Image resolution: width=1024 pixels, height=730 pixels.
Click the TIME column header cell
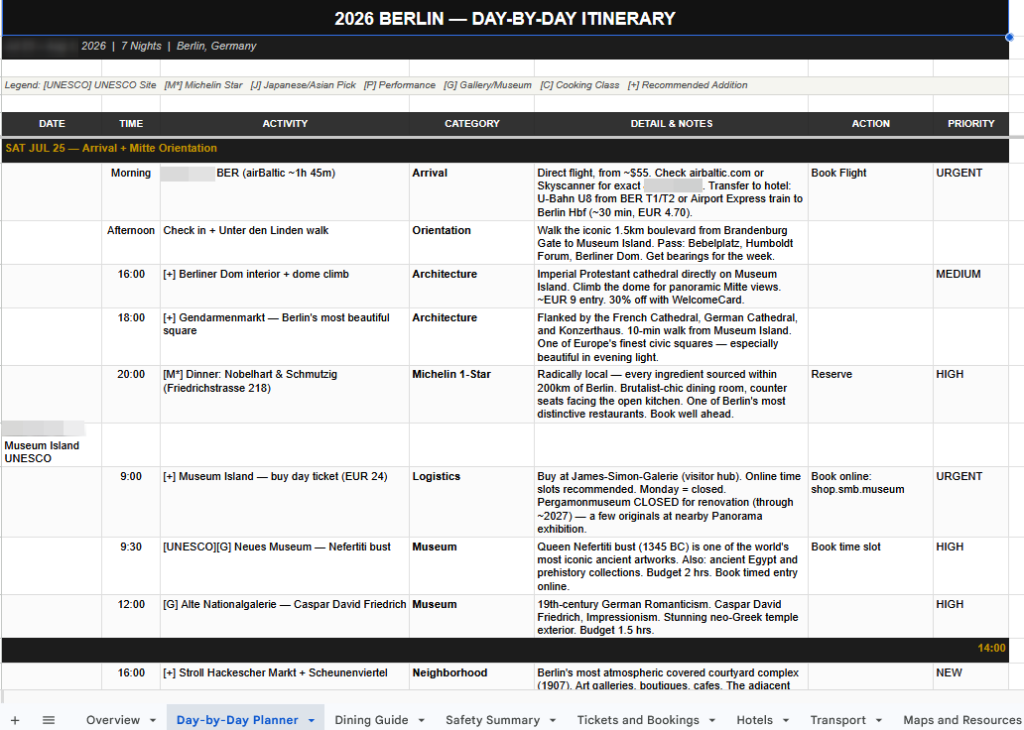pos(131,123)
